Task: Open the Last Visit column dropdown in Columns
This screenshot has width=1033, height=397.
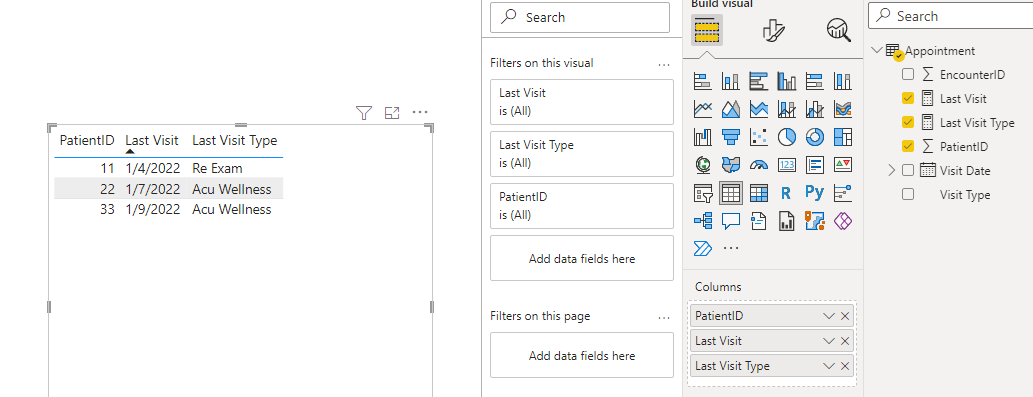Action: (x=829, y=341)
